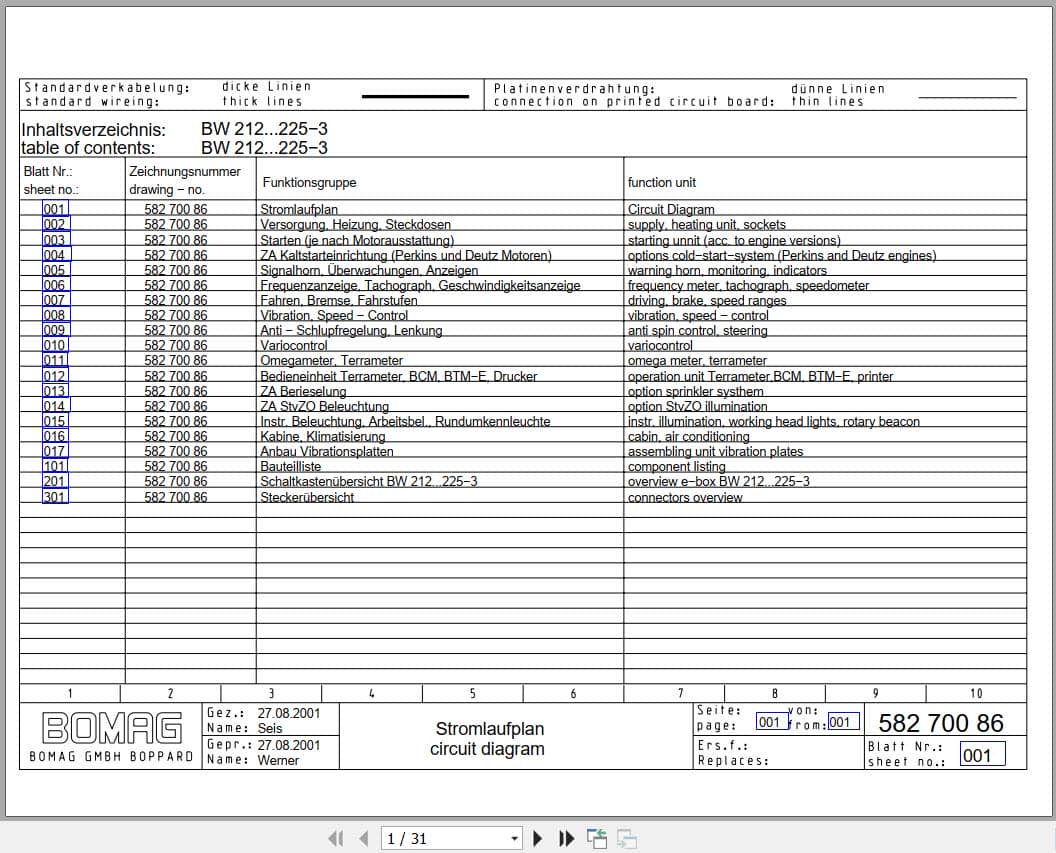
Task: Select the text 'Omegameter, Terrameter'
Action: (x=331, y=360)
